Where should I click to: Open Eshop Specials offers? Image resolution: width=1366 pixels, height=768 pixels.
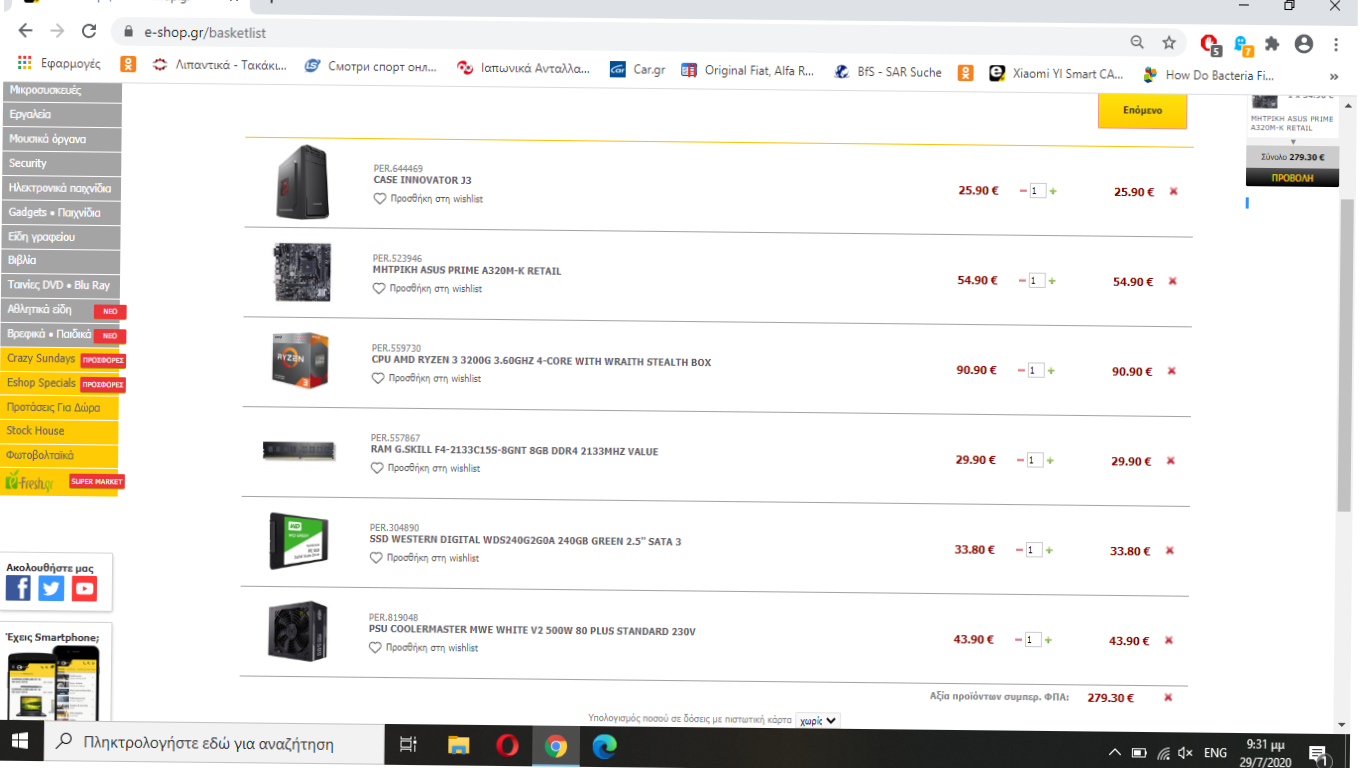click(61, 383)
